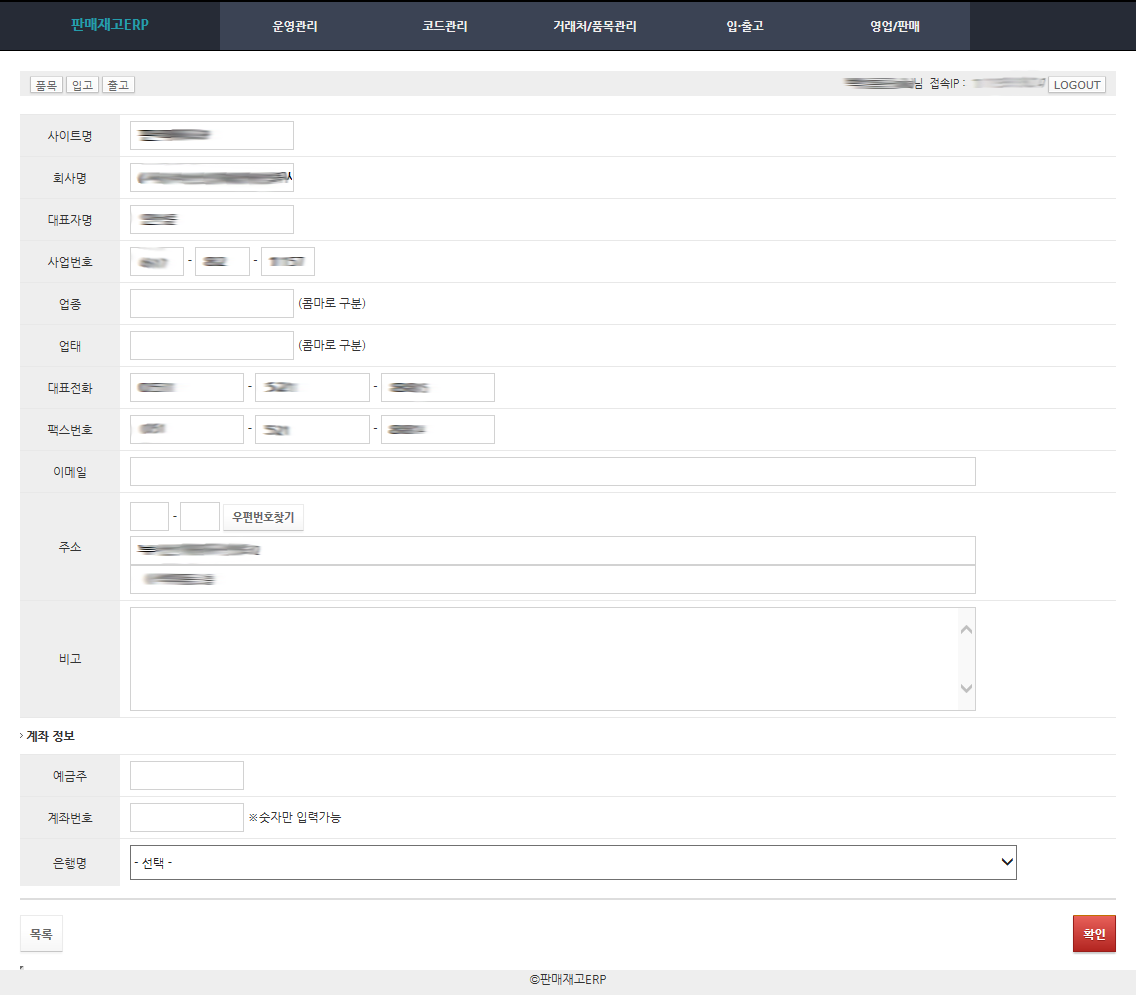Go back with the 목록 button

tap(41, 934)
